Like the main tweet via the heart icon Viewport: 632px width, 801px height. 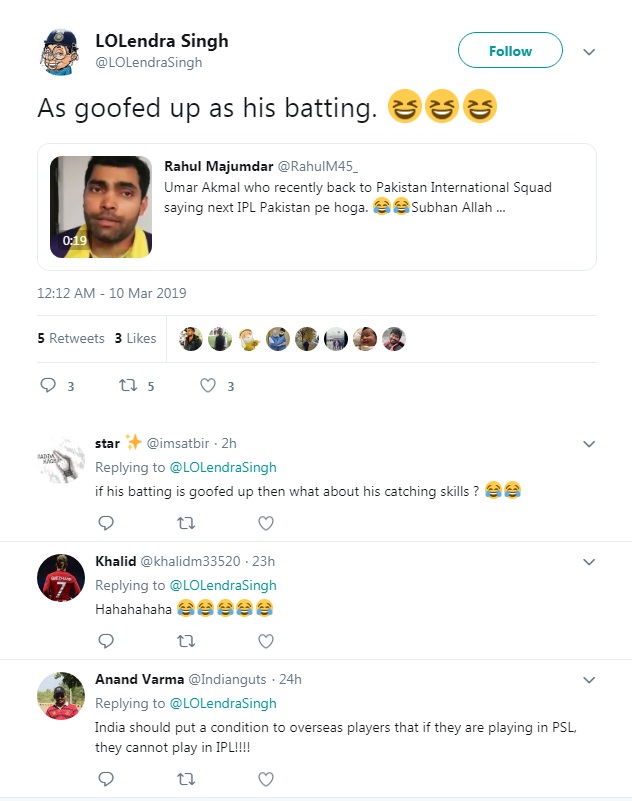click(207, 385)
